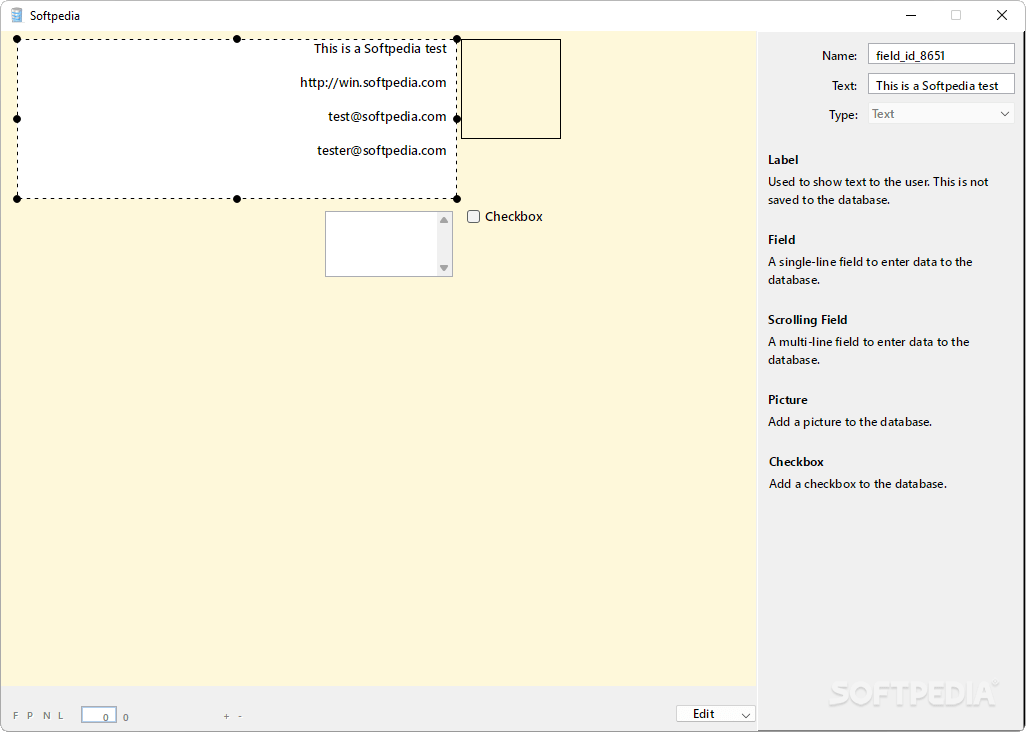This screenshot has height=732, width=1026.
Task: Click the left-middle resize handle of selection
Action: coord(17,119)
